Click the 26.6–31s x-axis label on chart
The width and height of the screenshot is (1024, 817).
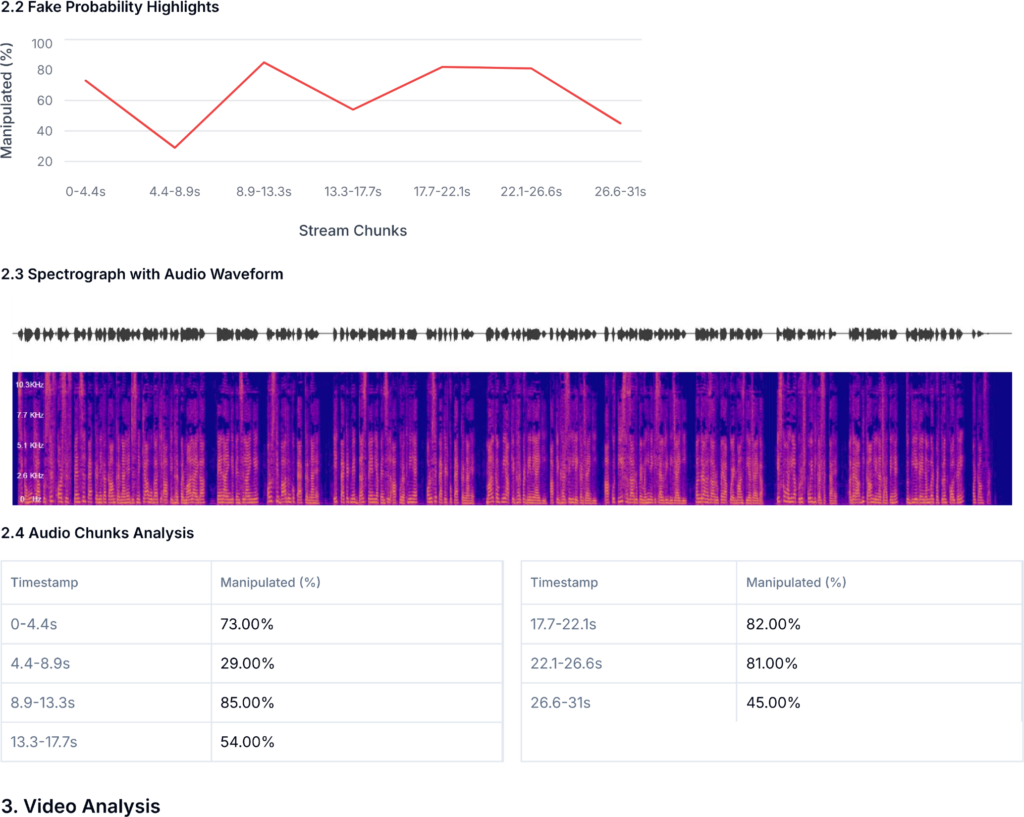[620, 191]
